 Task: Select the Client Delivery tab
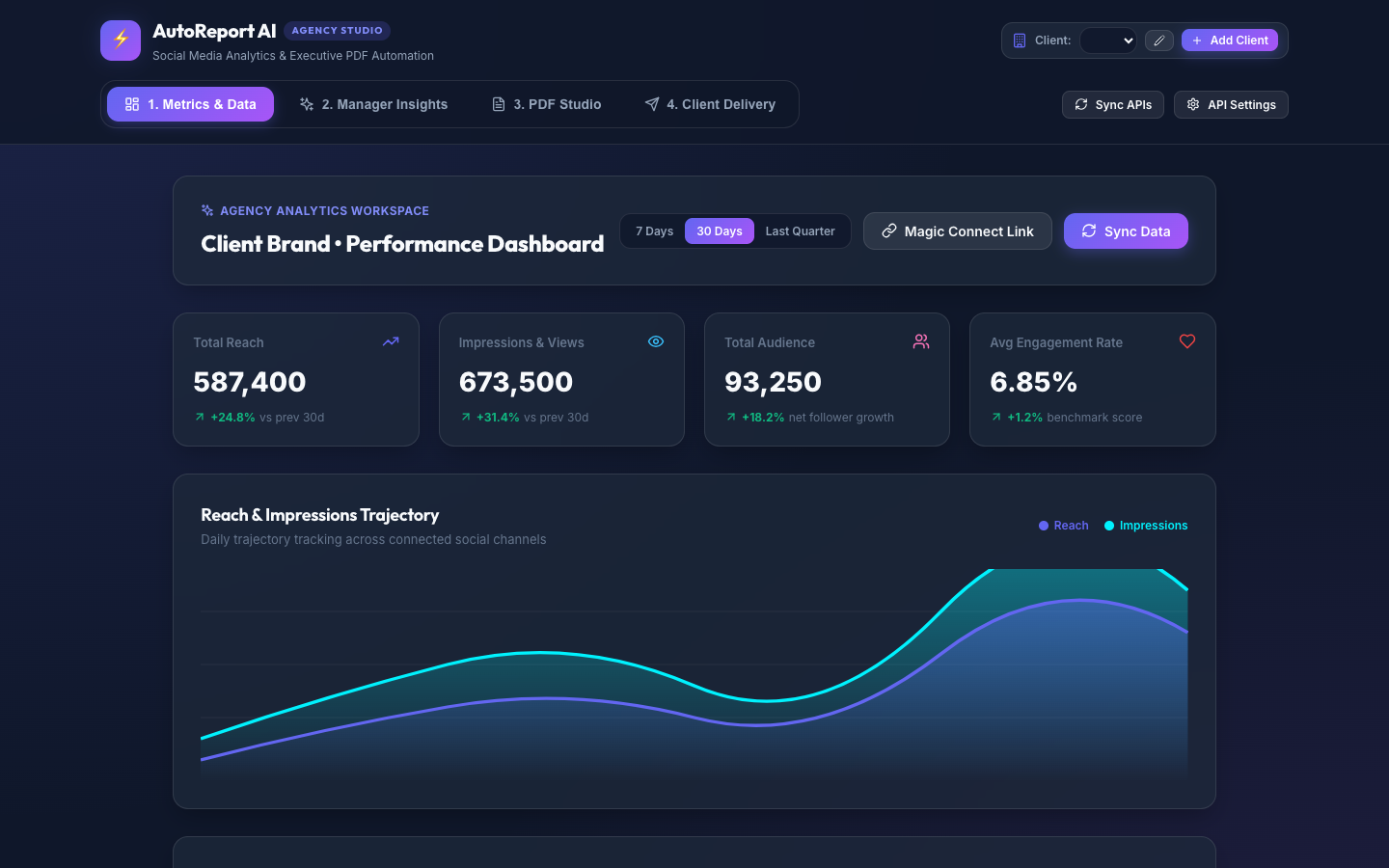coord(710,104)
